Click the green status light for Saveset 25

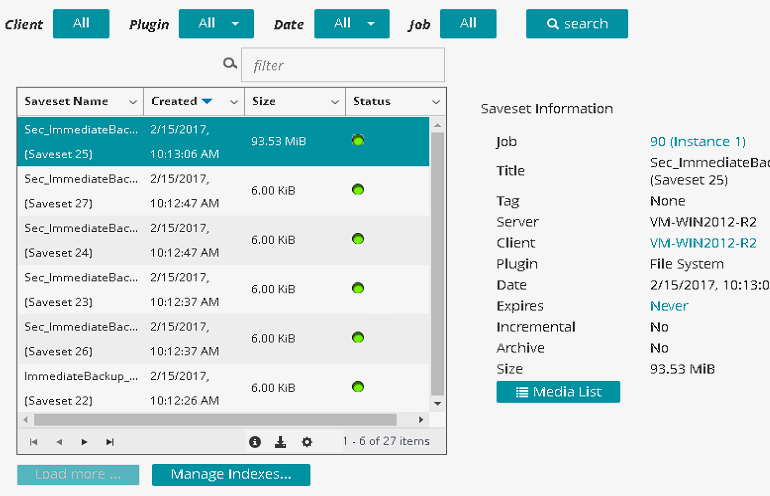358,140
